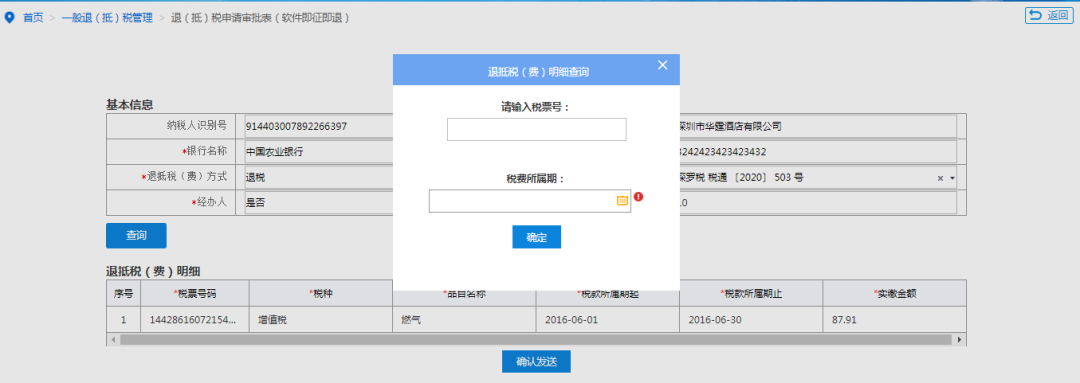Viewport: 1080px width, 383px height.
Task: Expand the 税通 〔2020〕 503 号 dropdown
Action: pos(953,178)
